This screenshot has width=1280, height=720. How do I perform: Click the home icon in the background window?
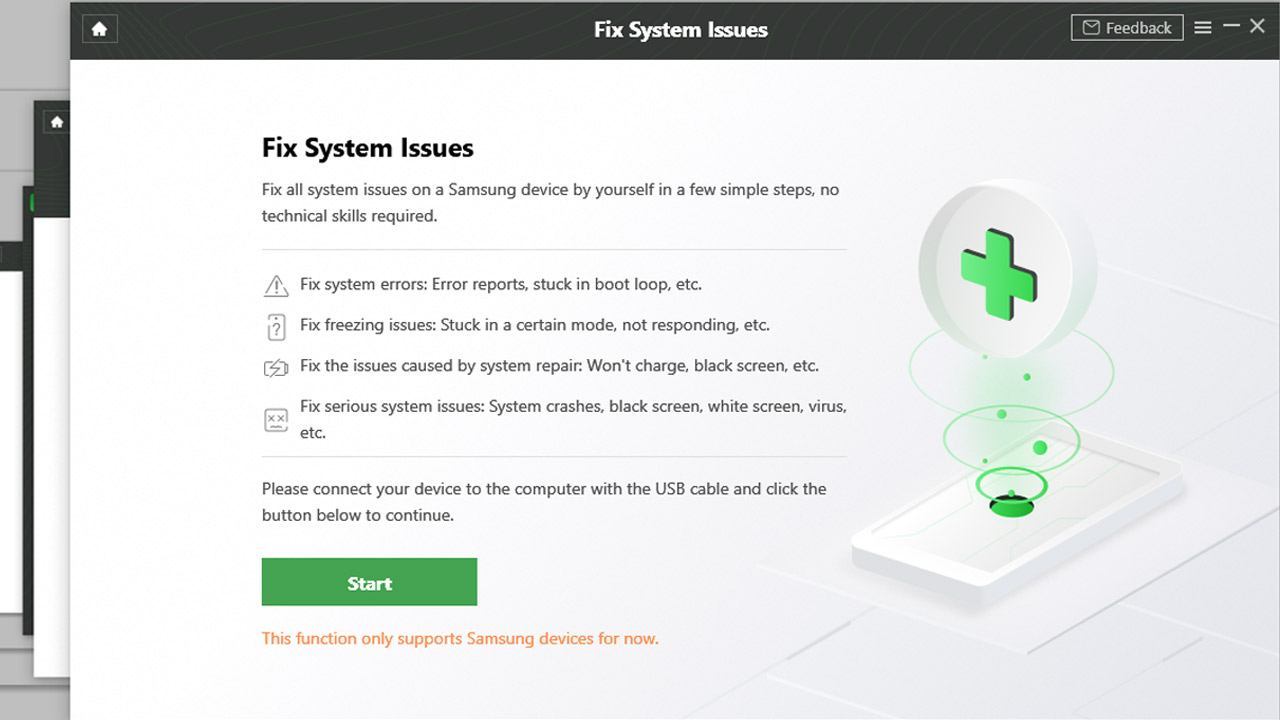pyautogui.click(x=57, y=122)
